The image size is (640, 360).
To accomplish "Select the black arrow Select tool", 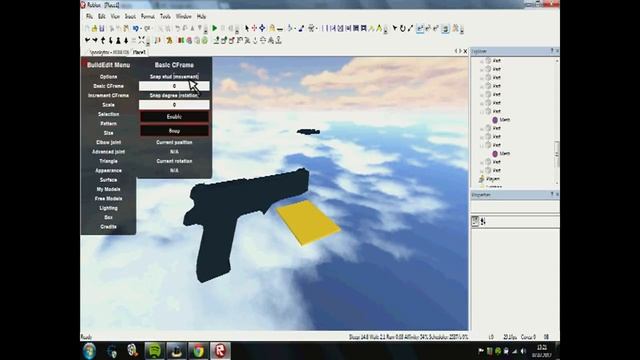I will tap(247, 28).
